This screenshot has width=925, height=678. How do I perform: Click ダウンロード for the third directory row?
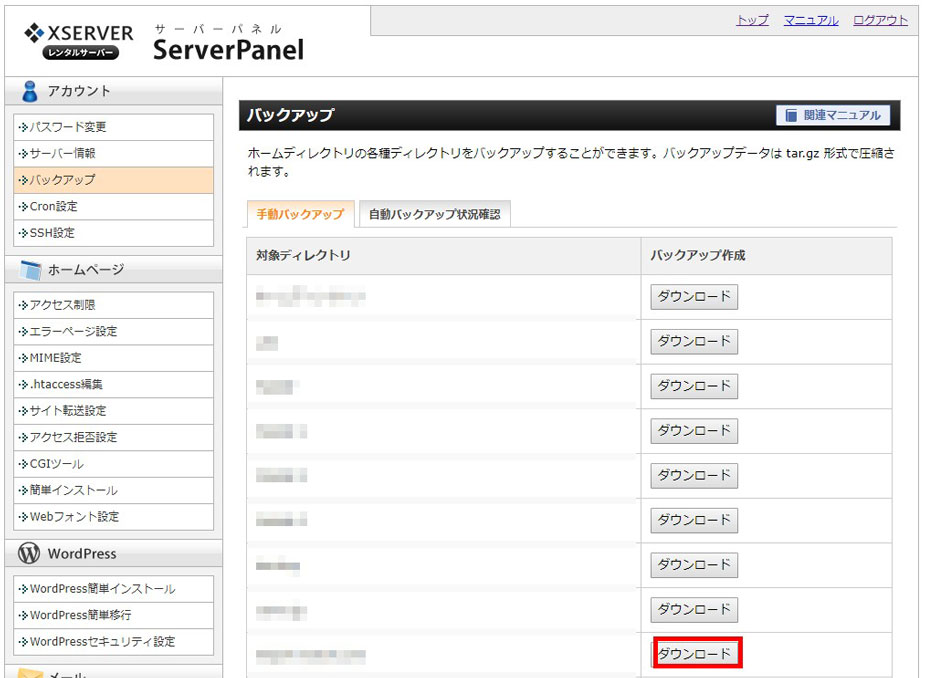coord(694,387)
